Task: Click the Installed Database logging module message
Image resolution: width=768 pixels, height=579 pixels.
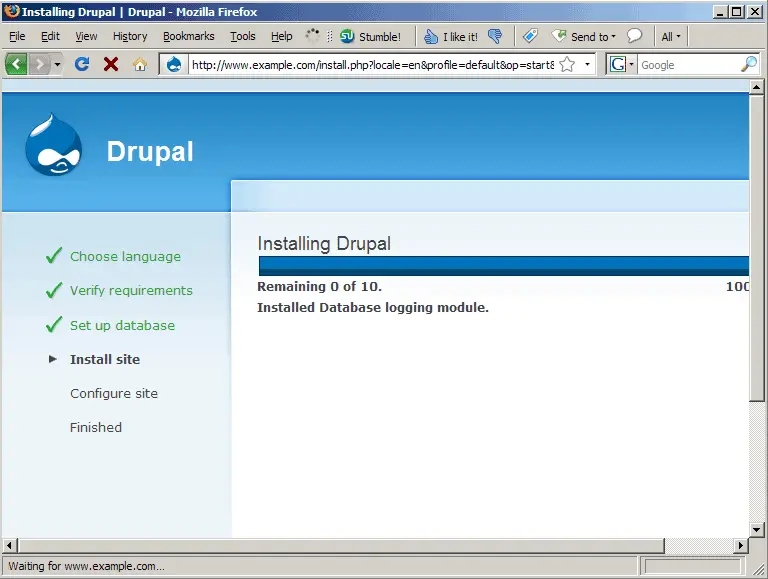Action: click(373, 308)
